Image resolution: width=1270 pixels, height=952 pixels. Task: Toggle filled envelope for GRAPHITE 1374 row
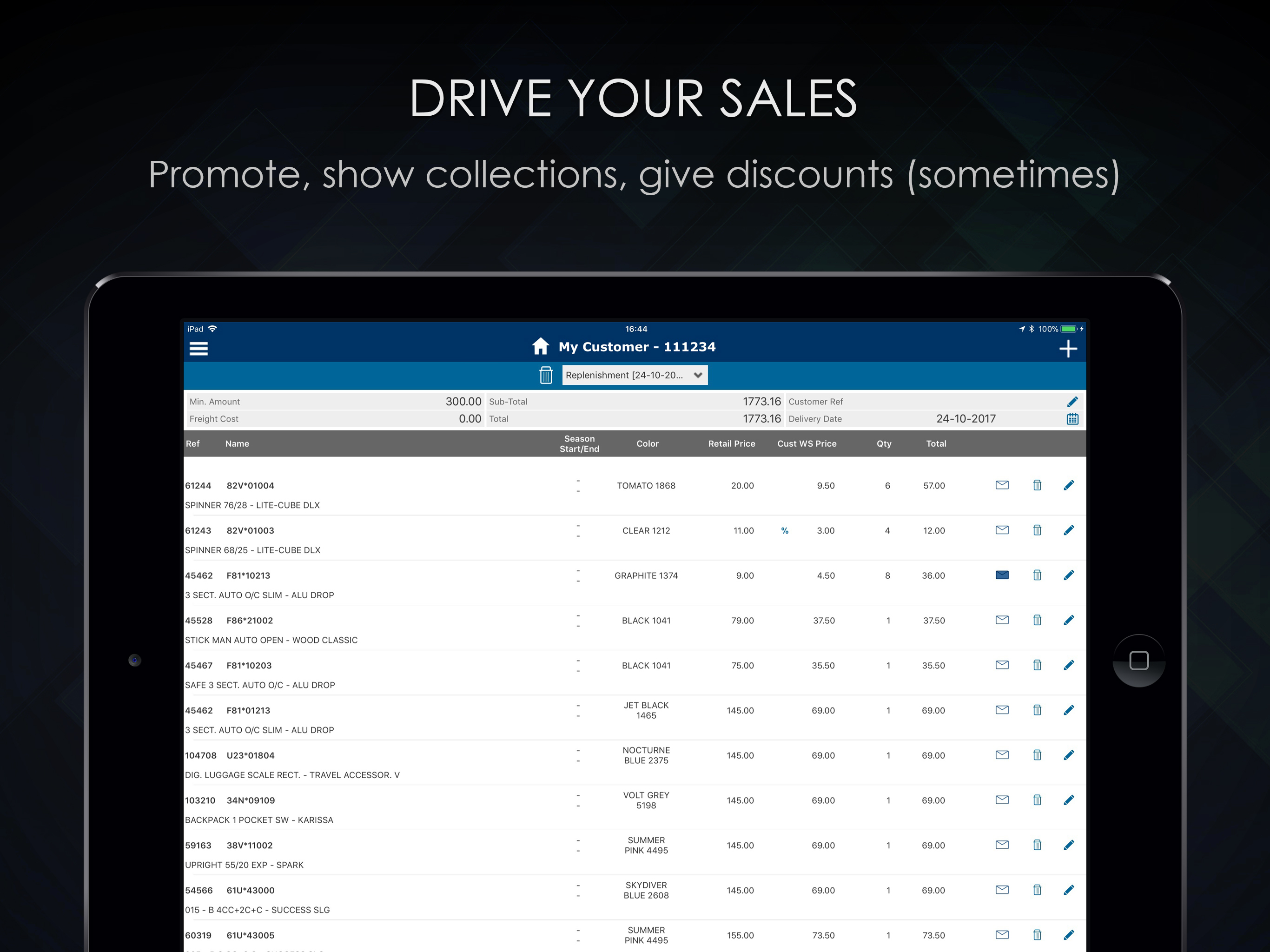[x=1002, y=575]
